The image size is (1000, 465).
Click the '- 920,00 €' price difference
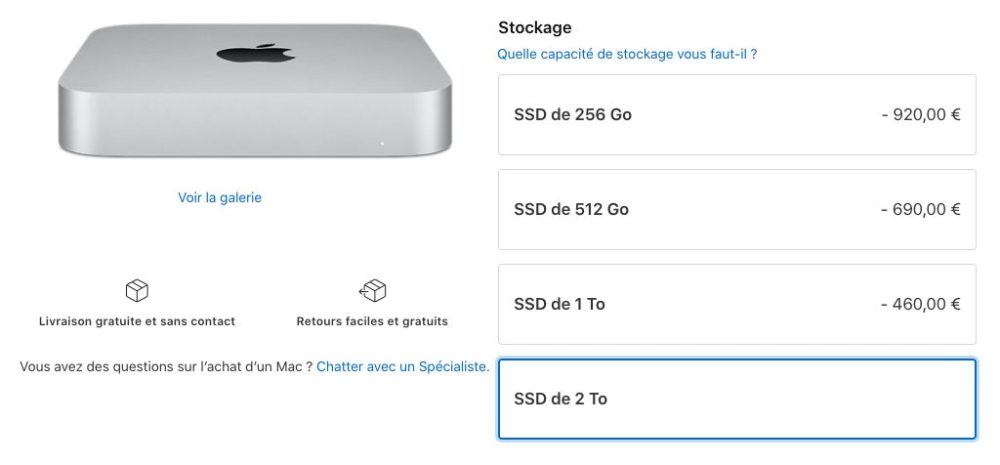tap(921, 115)
